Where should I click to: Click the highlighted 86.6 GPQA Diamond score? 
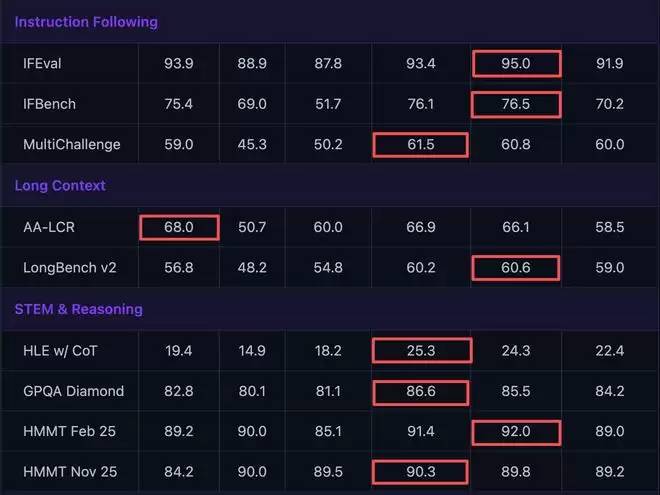point(420,391)
